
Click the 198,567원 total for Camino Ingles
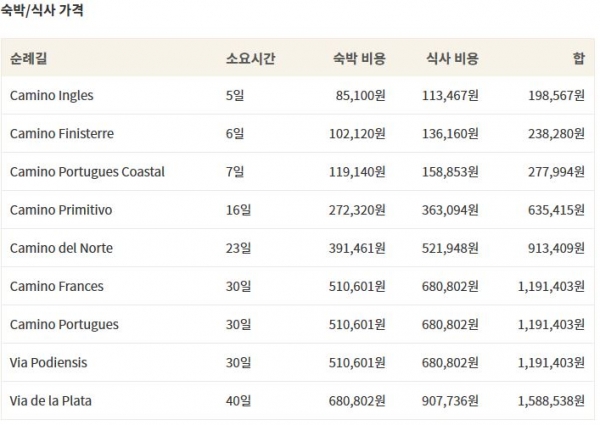[555, 95]
